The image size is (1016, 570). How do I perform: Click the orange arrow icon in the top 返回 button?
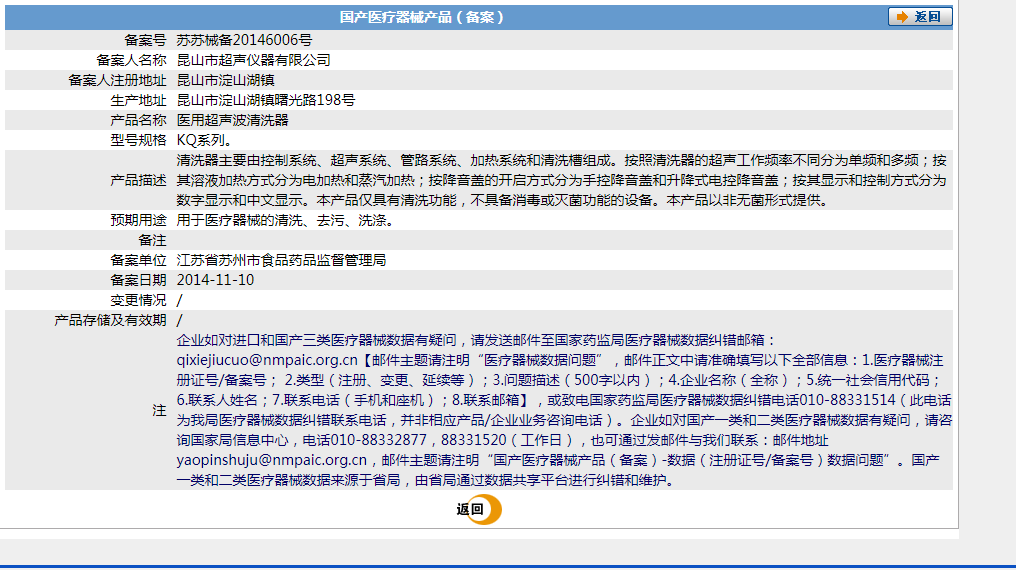(902, 17)
